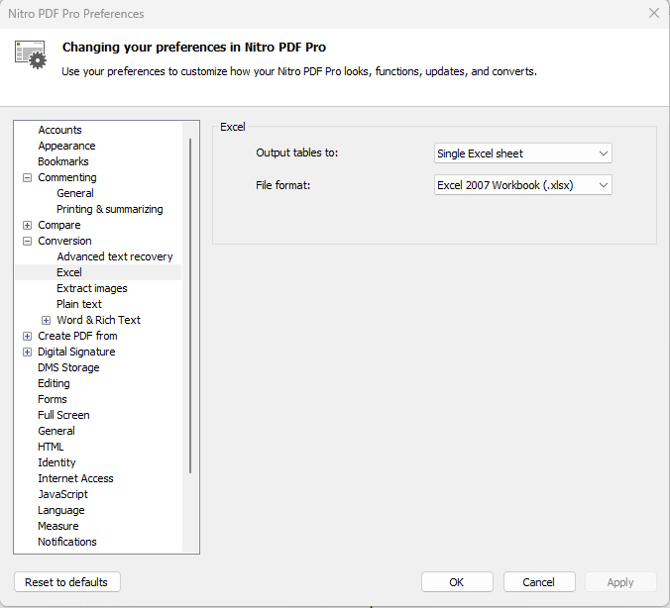Expand the Create PDF from node
The image size is (670, 608).
[27, 336]
